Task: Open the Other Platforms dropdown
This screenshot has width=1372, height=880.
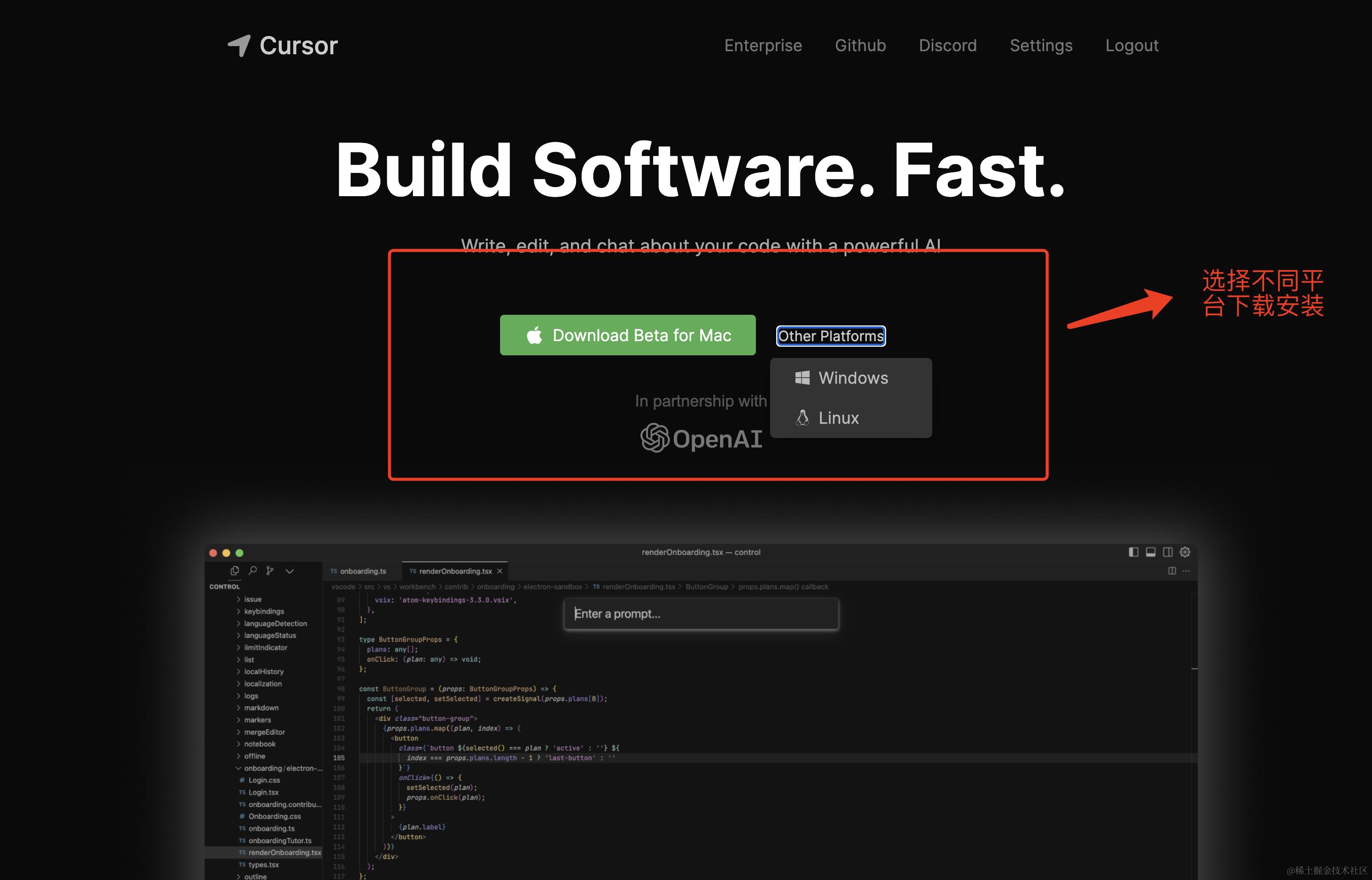Action: coord(830,336)
